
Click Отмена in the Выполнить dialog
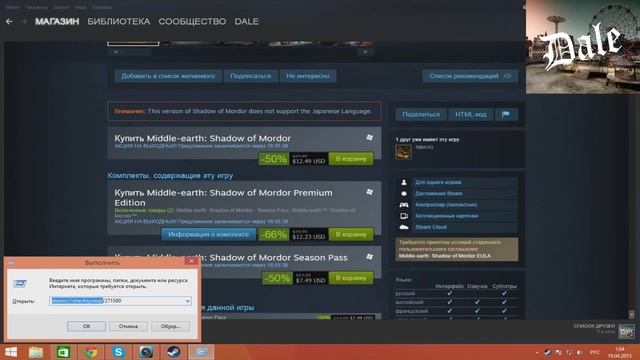click(x=128, y=326)
